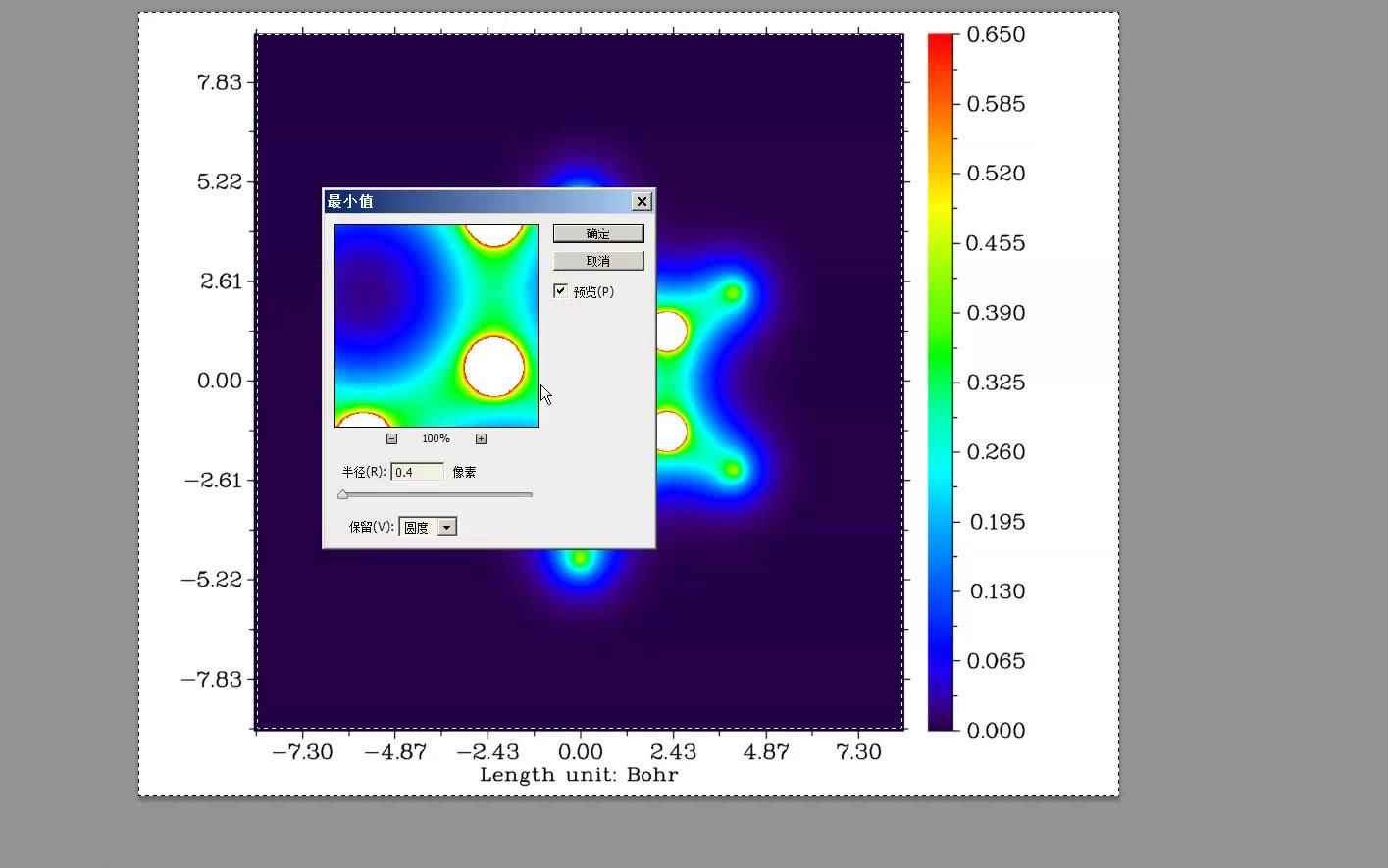Image resolution: width=1388 pixels, height=868 pixels.
Task: Confirm with the 确定 button
Action: point(598,233)
